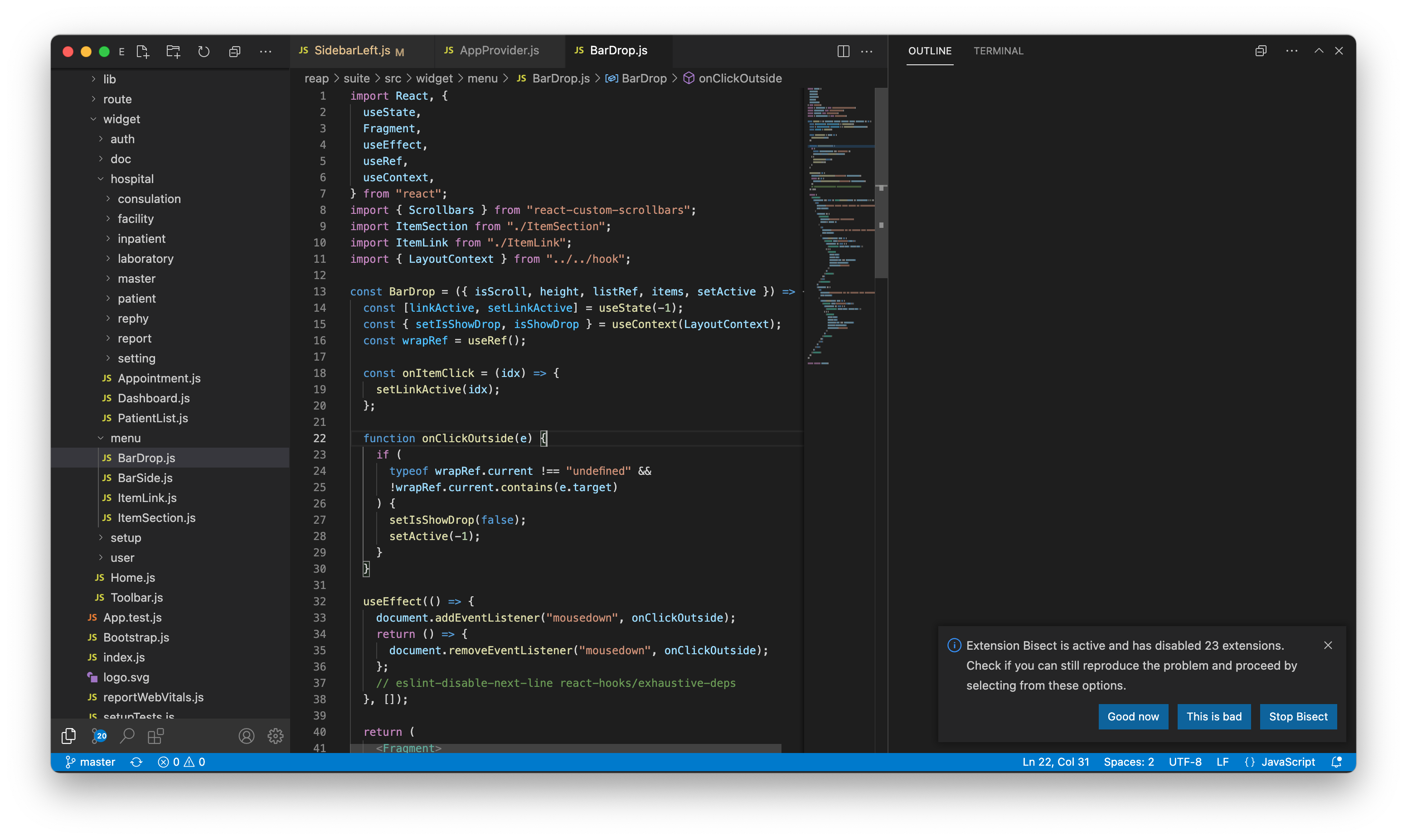The height and width of the screenshot is (840, 1407).
Task: Collapse all folders in explorer
Action: click(234, 52)
